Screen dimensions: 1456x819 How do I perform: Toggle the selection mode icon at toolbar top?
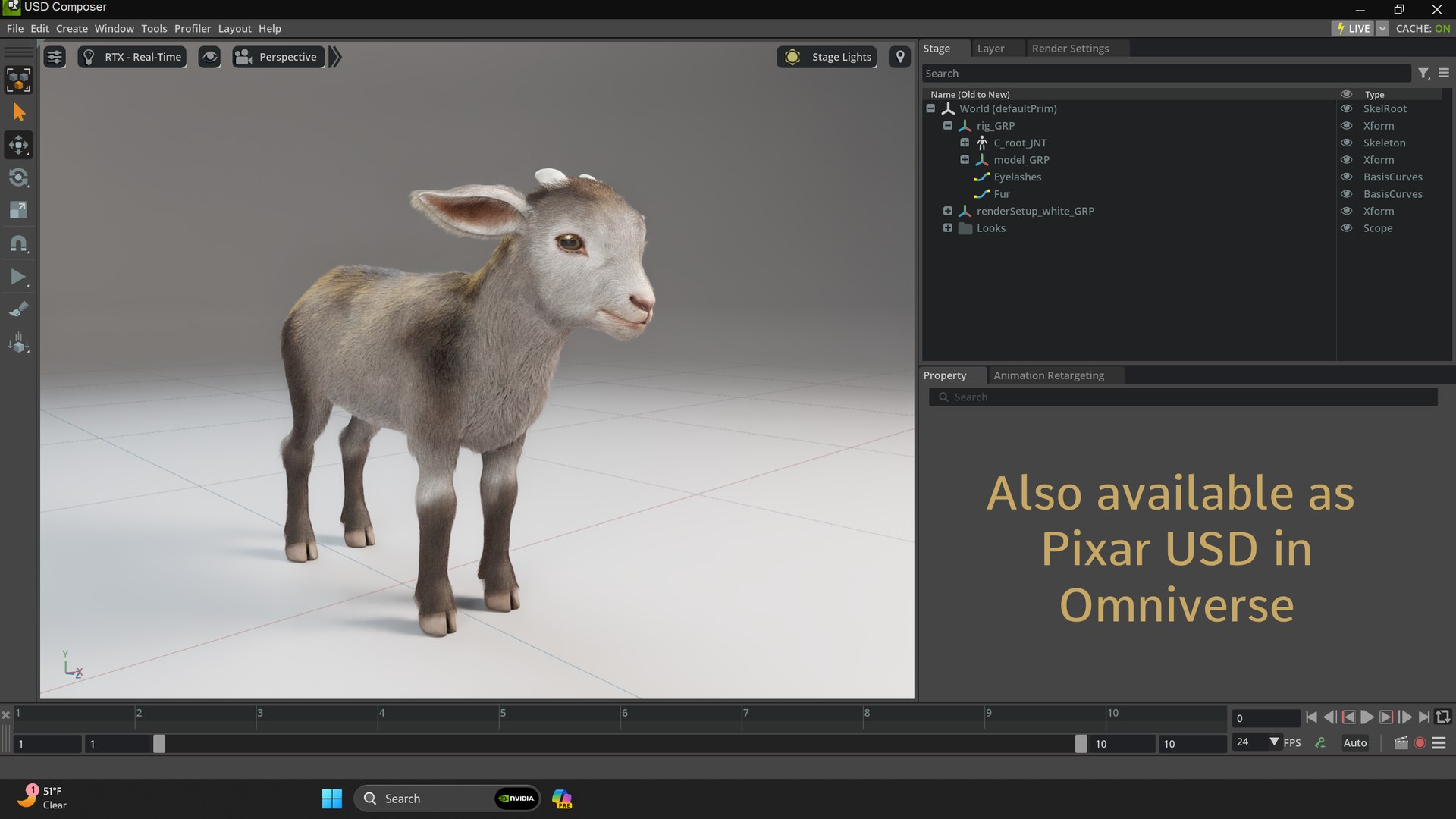coord(18,80)
